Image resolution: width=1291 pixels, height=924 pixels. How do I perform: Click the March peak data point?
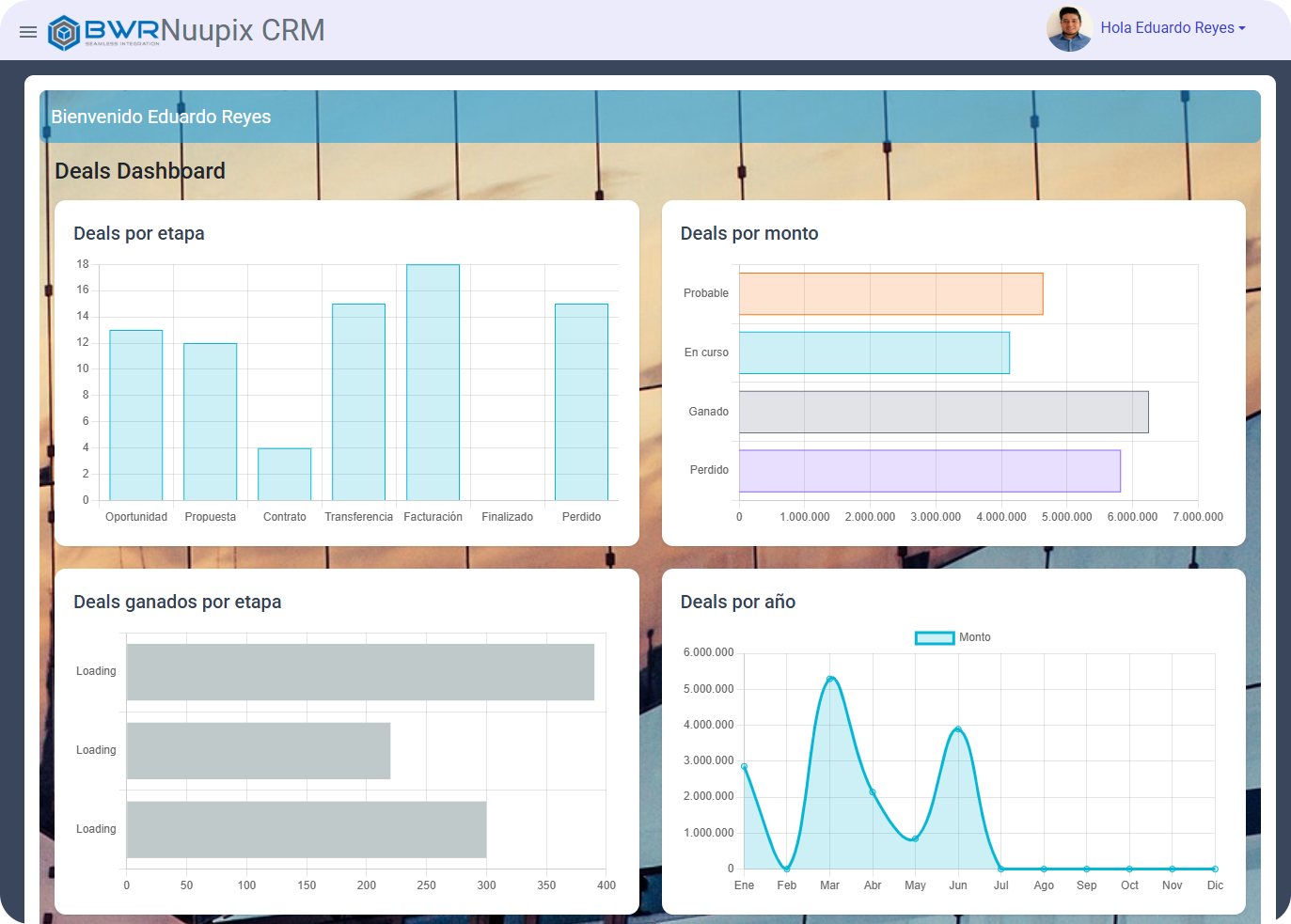click(830, 679)
